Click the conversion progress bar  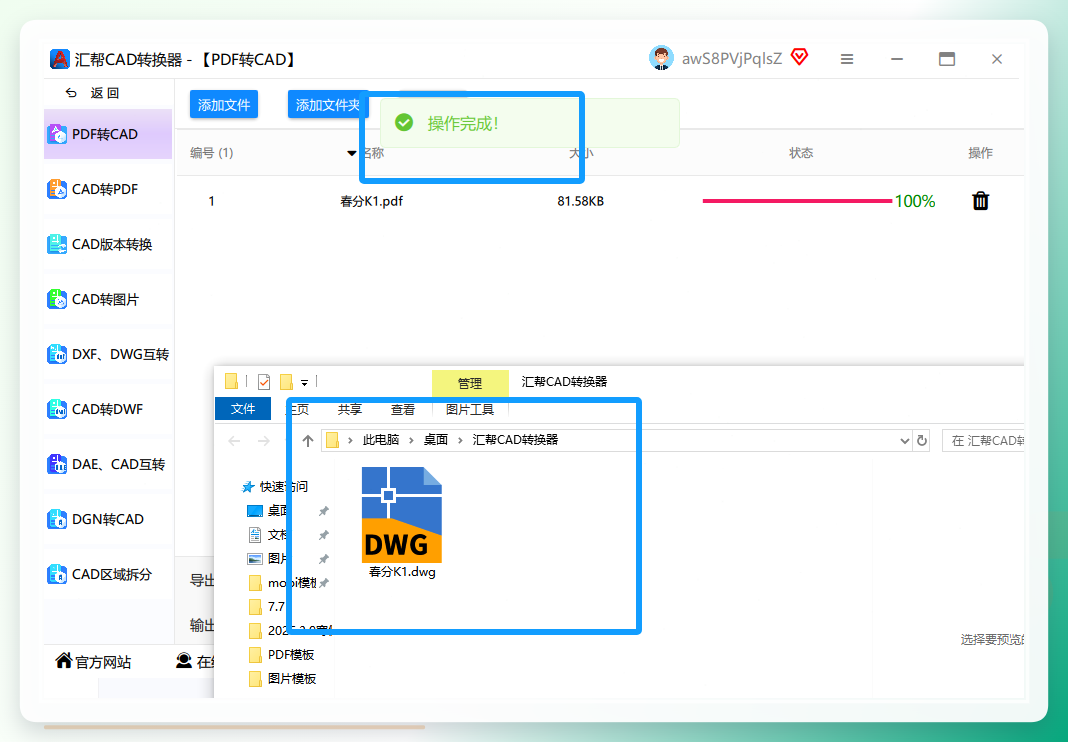(797, 201)
